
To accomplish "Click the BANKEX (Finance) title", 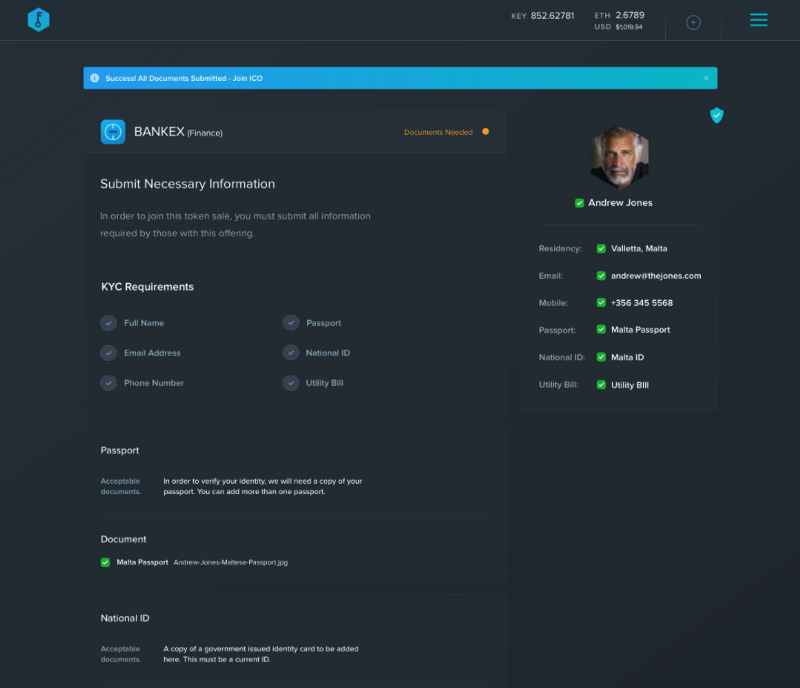I will click(178, 132).
